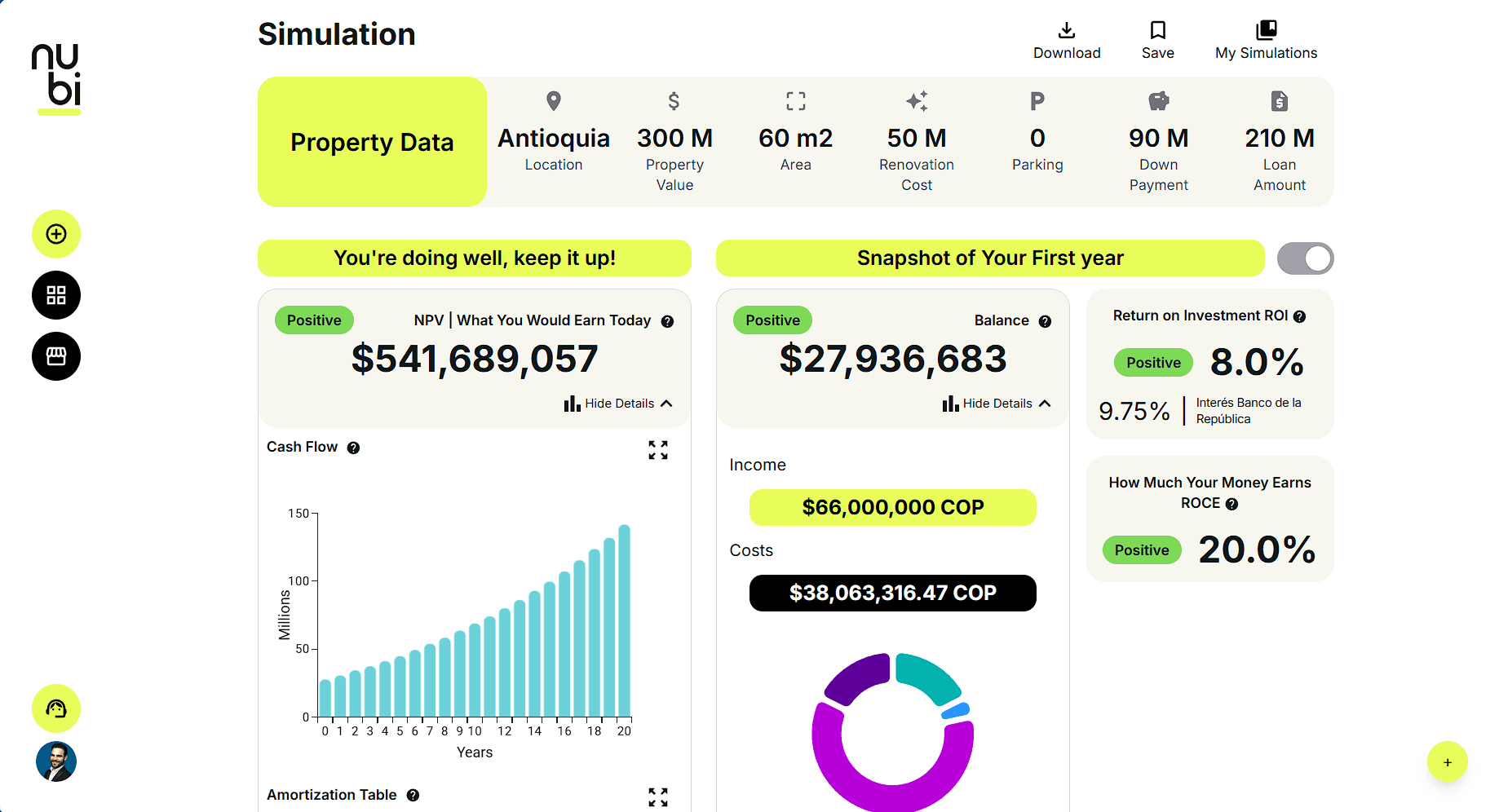Image resolution: width=1499 pixels, height=812 pixels.
Task: Click the piggy bank icon above Down Payment
Action: (1158, 100)
